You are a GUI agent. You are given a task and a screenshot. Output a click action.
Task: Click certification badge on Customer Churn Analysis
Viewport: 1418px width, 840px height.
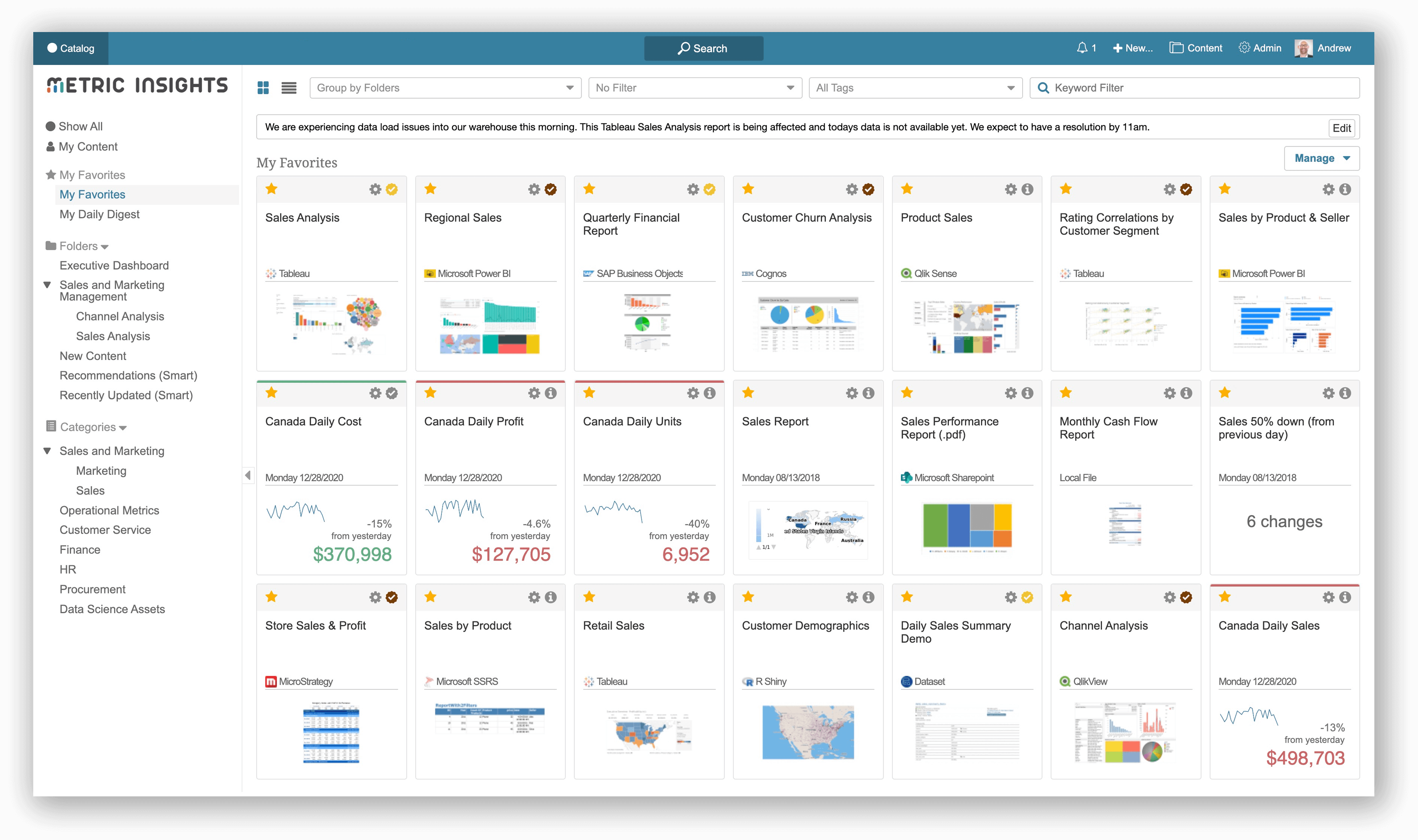[868, 189]
